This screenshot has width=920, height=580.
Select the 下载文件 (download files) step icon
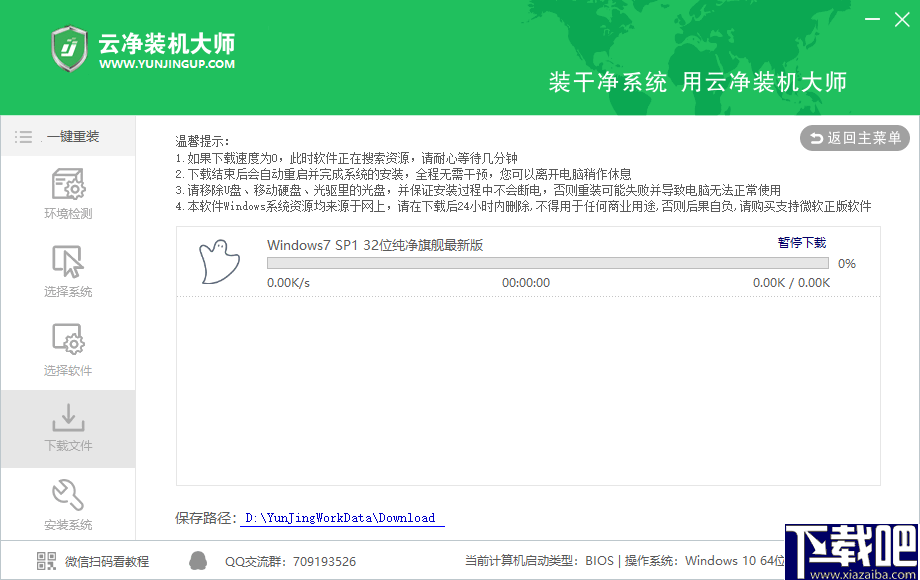(x=67, y=418)
